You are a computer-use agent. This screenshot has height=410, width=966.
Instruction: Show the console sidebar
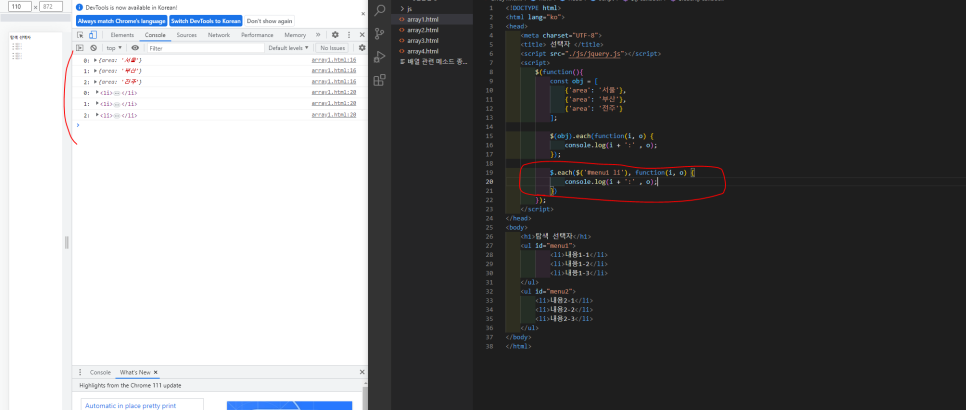[x=79, y=47]
